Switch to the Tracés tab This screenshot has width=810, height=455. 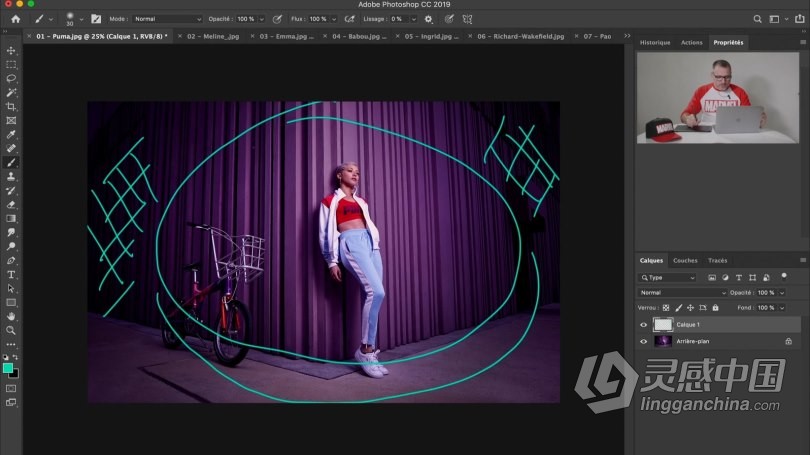(718, 260)
